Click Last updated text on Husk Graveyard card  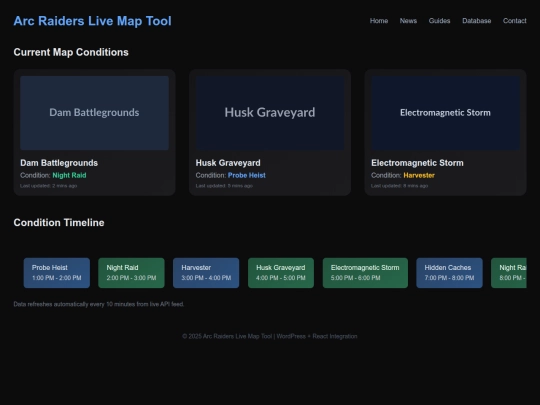(x=224, y=186)
